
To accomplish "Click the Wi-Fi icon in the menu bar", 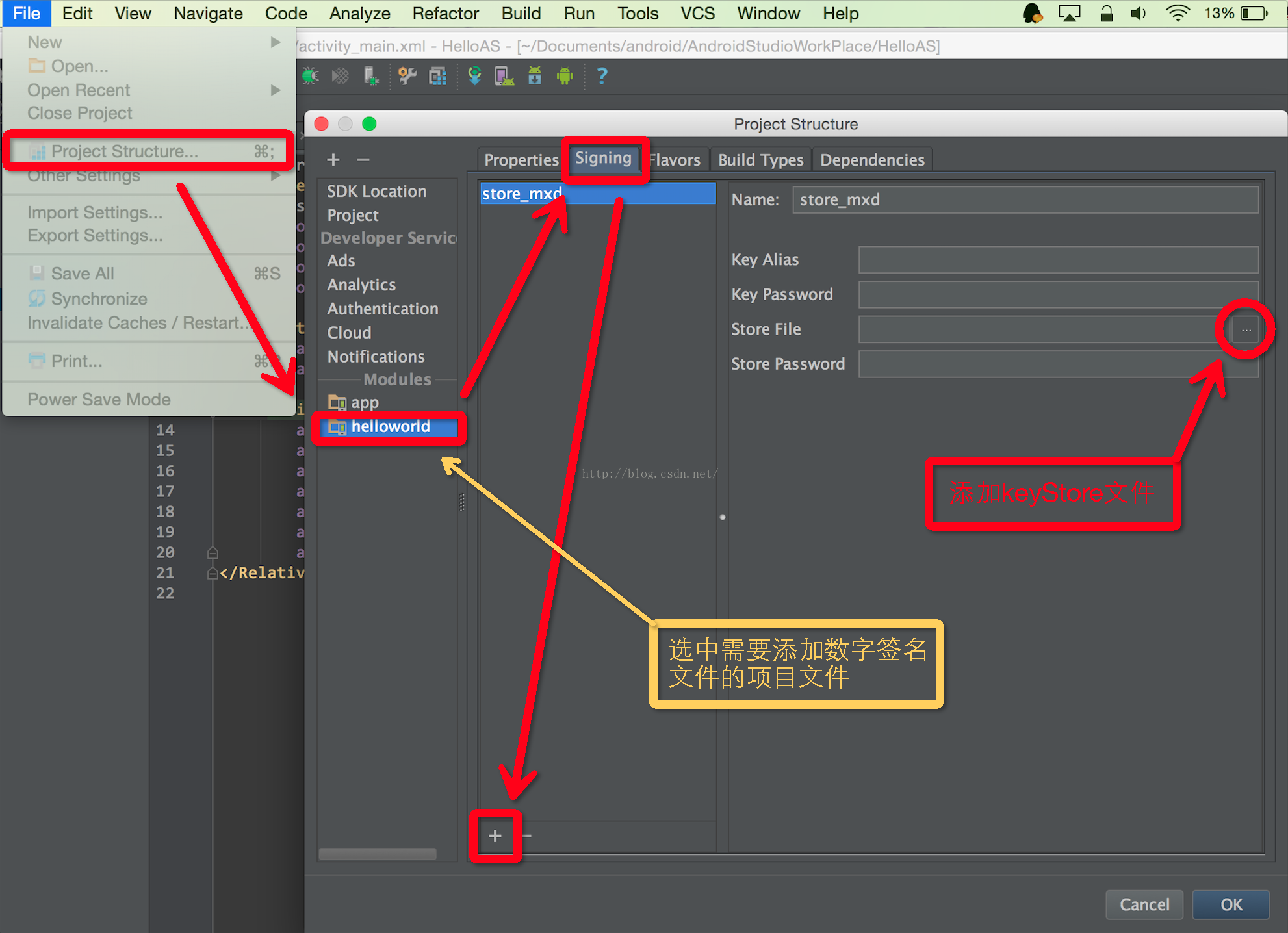I will tap(1178, 13).
